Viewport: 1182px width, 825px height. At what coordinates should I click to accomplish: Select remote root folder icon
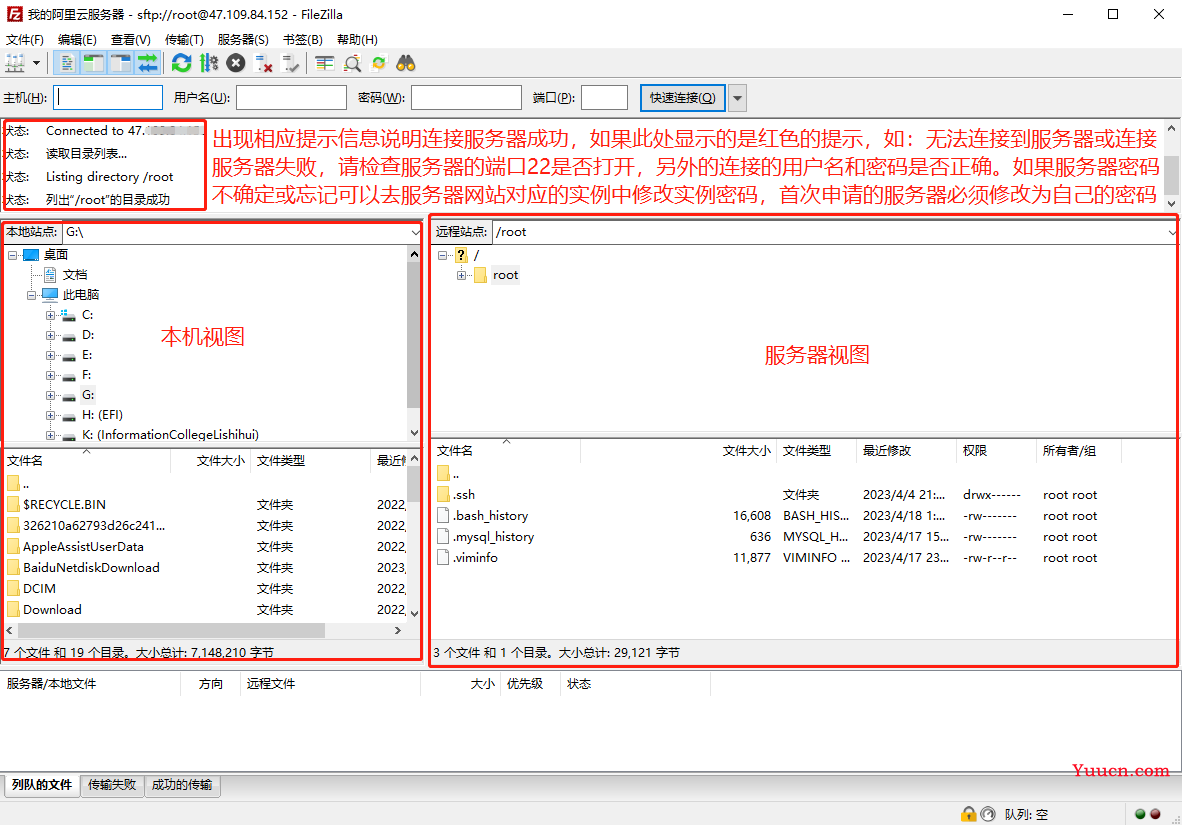pyautogui.click(x=480, y=275)
